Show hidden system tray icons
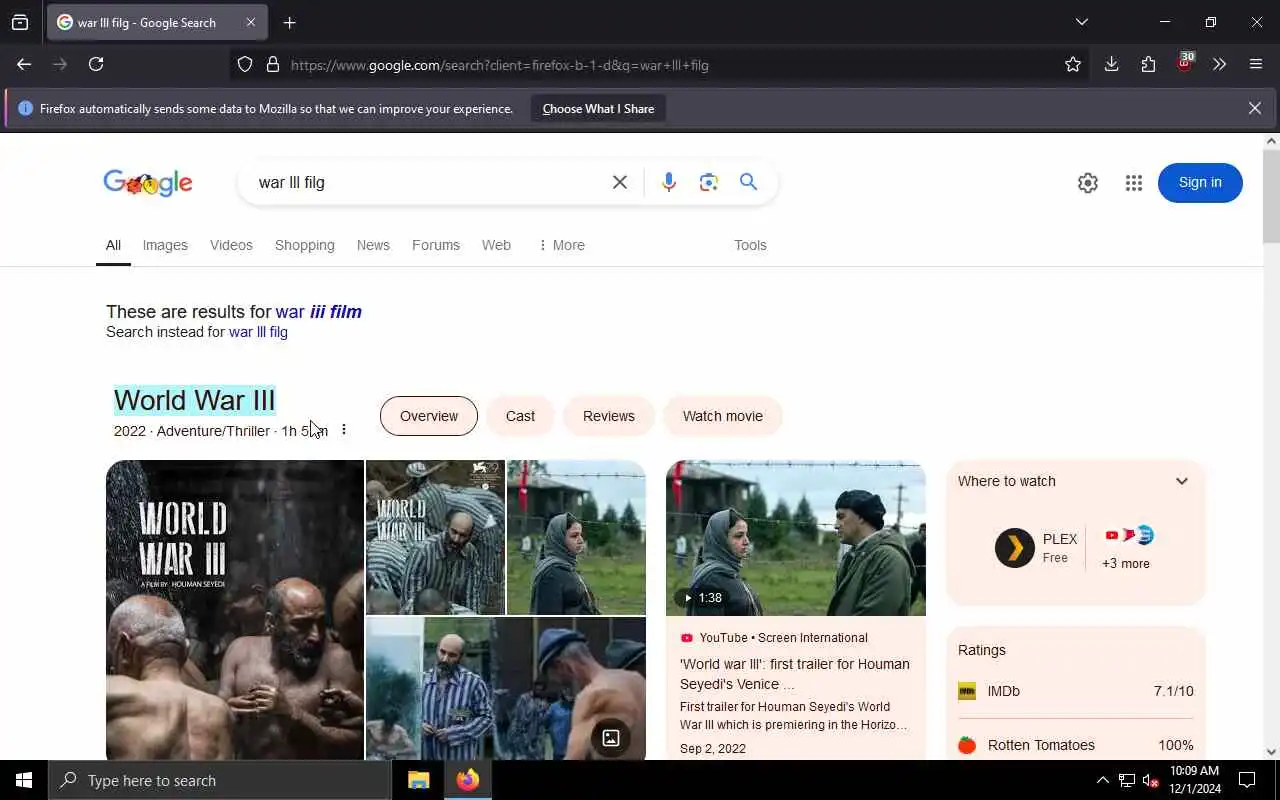The width and height of the screenshot is (1280, 800). point(1102,780)
